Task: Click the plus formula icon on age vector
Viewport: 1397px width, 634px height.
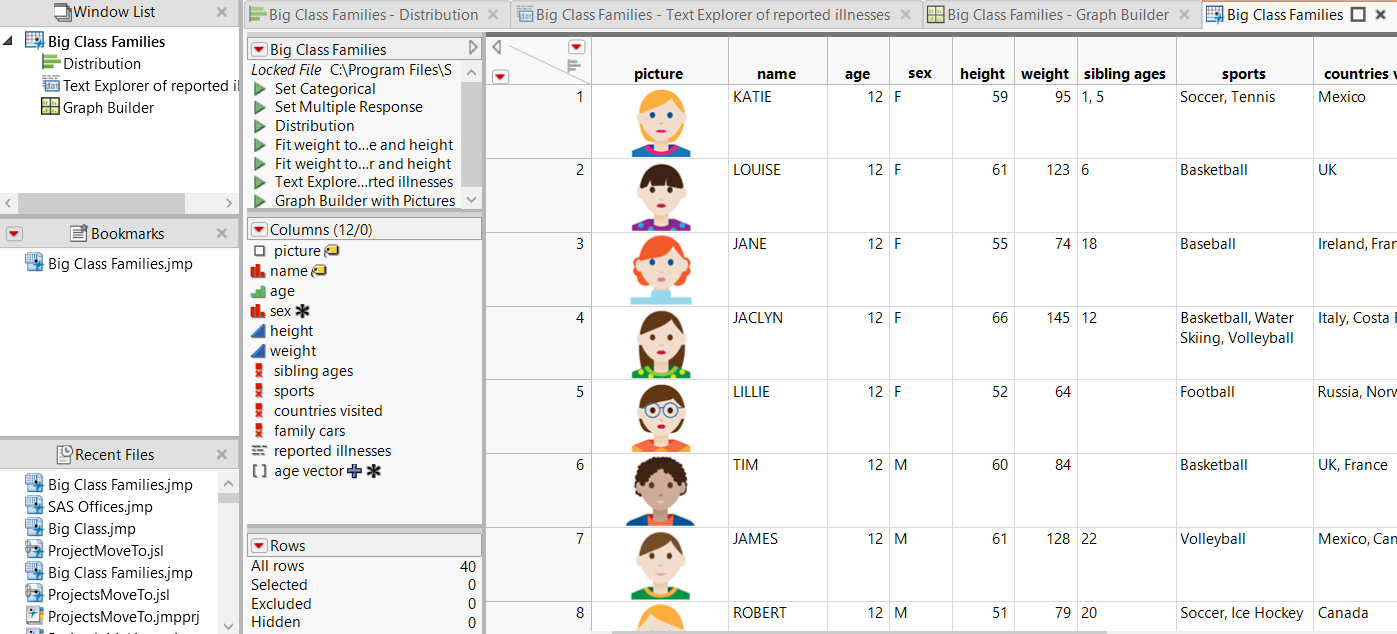Action: point(354,471)
